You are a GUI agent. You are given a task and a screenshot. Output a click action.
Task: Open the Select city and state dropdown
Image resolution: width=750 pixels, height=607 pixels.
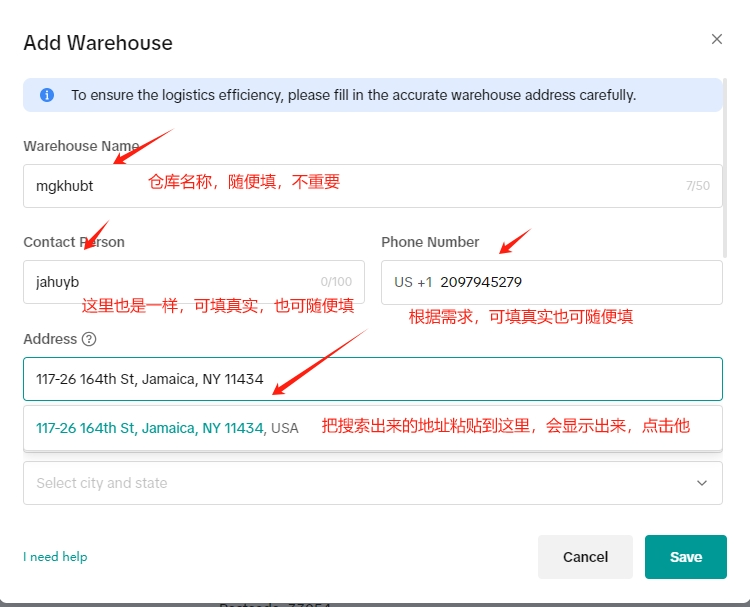click(x=360, y=483)
